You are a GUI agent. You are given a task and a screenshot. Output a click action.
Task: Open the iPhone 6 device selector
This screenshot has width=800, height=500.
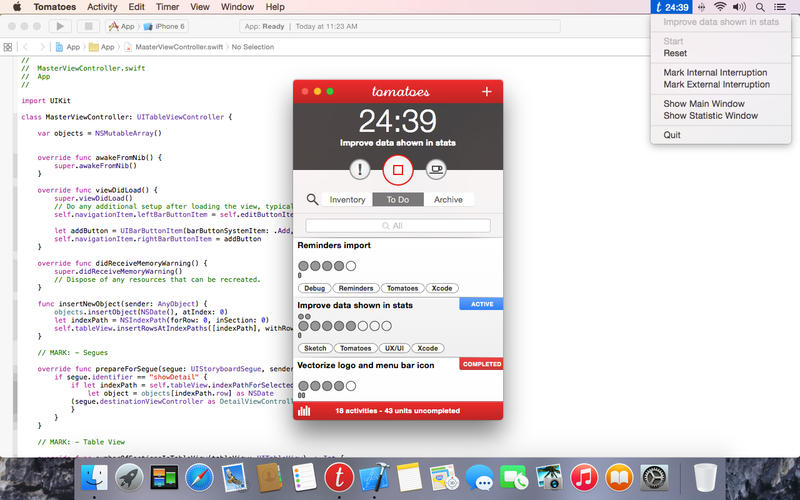[x=165, y=27]
